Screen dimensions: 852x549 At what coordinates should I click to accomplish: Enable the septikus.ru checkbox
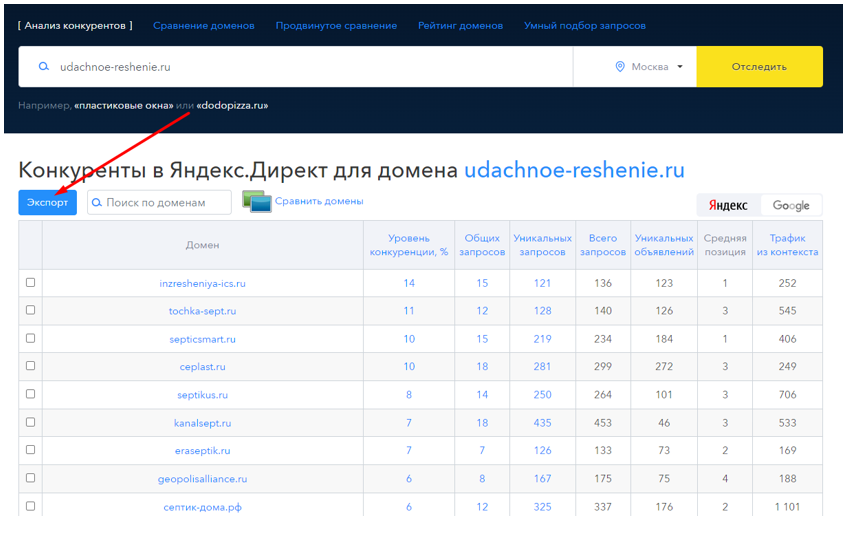point(30,394)
